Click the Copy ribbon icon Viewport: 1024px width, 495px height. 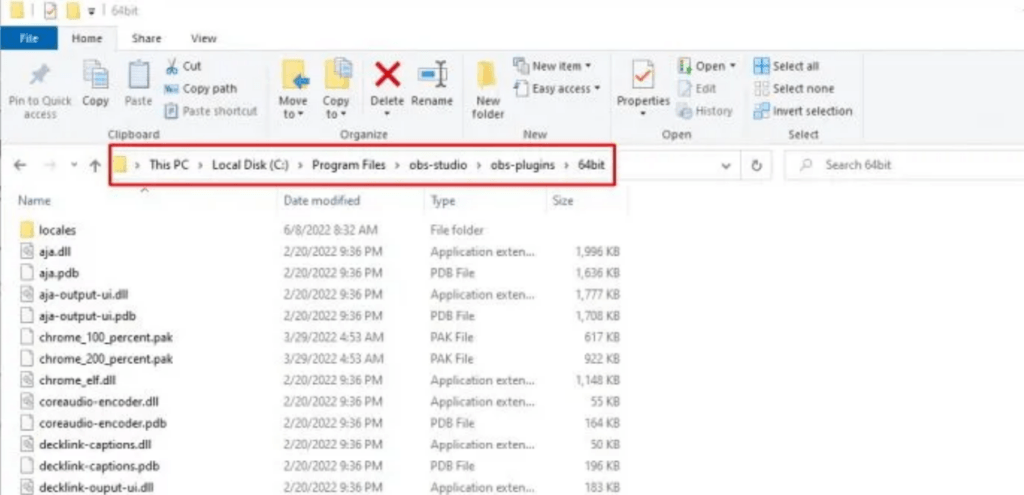95,74
